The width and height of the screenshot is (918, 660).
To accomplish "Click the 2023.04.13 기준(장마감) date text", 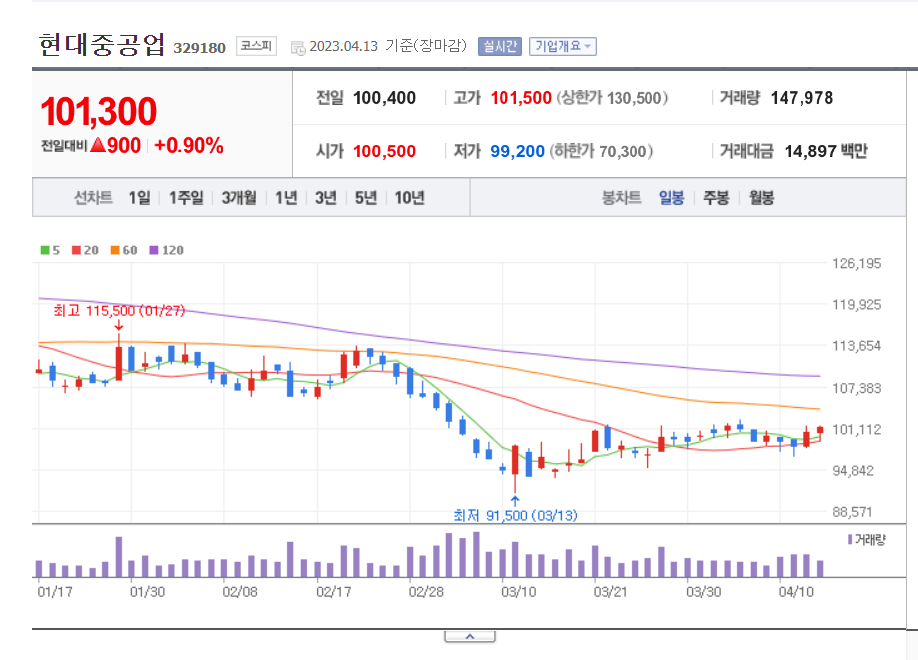I will click(x=388, y=46).
